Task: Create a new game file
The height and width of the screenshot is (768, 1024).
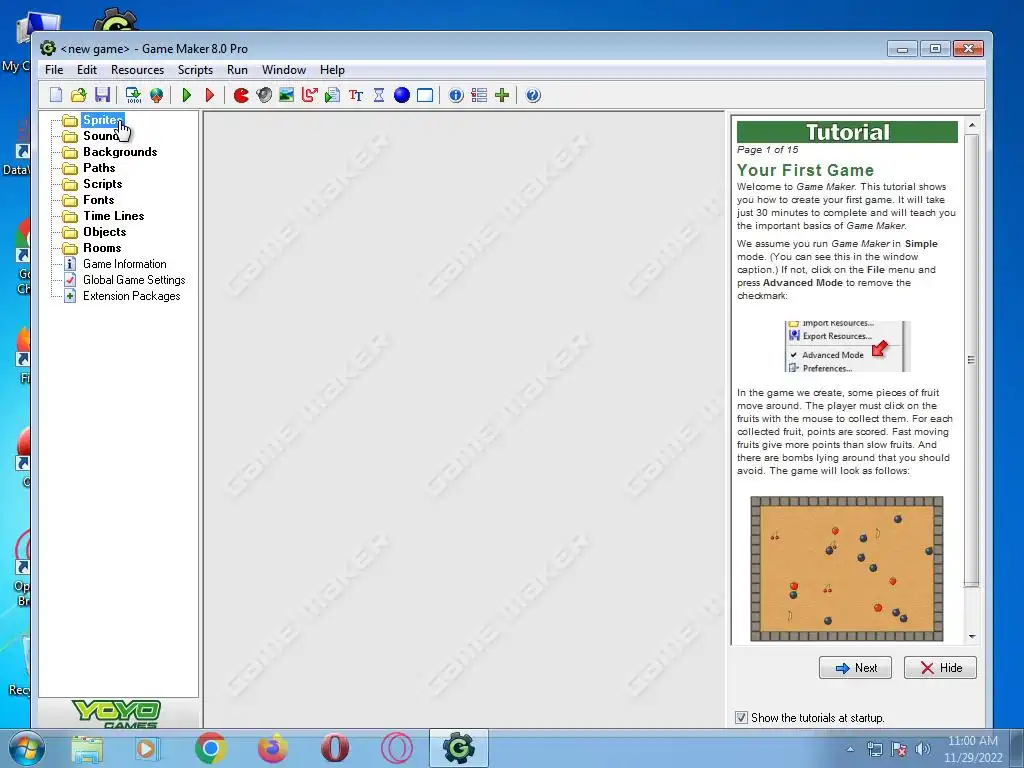Action: pyautogui.click(x=56, y=95)
